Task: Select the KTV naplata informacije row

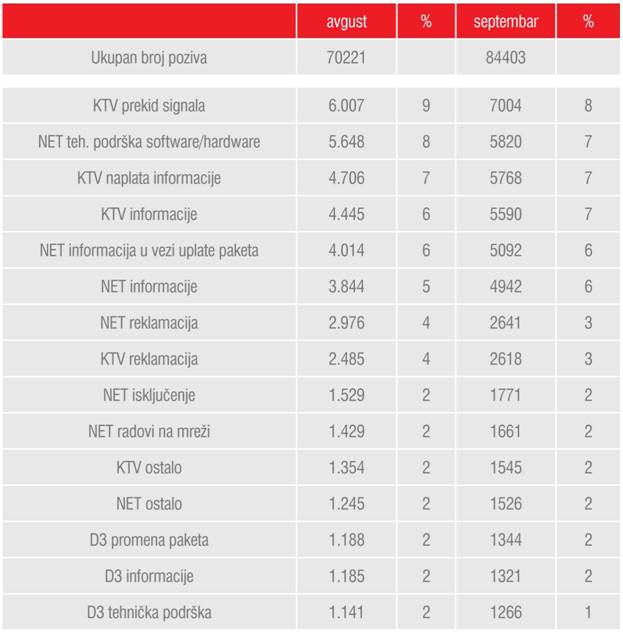Action: (311, 178)
